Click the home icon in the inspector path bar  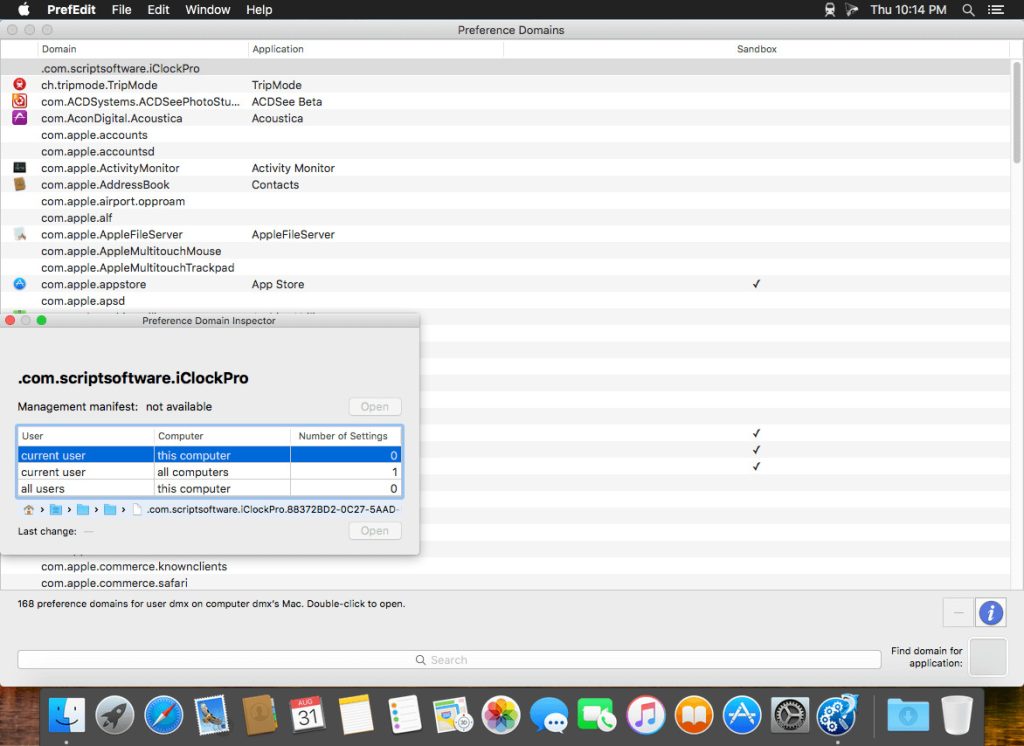[28, 509]
